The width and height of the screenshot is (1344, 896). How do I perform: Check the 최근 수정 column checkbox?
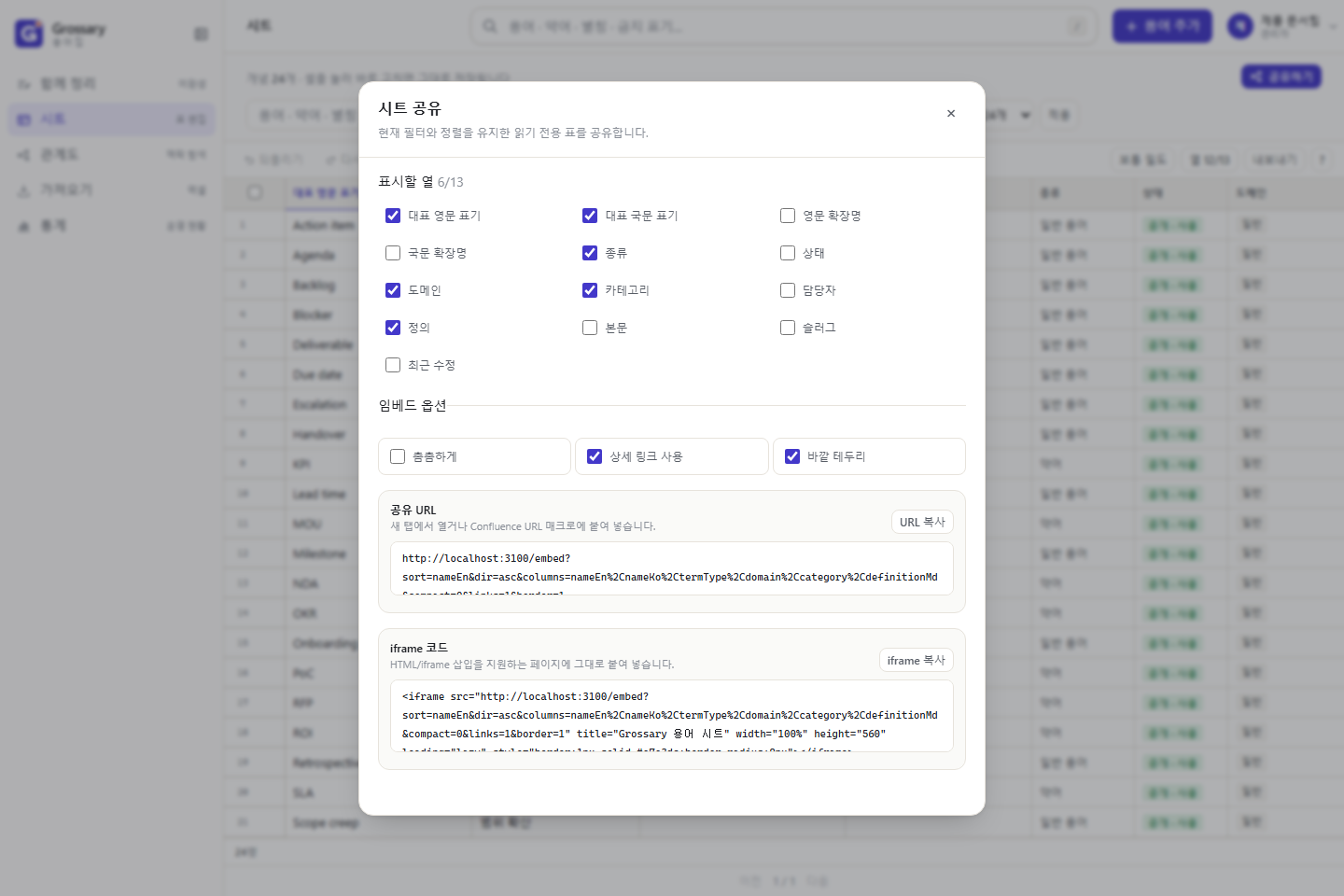393,365
